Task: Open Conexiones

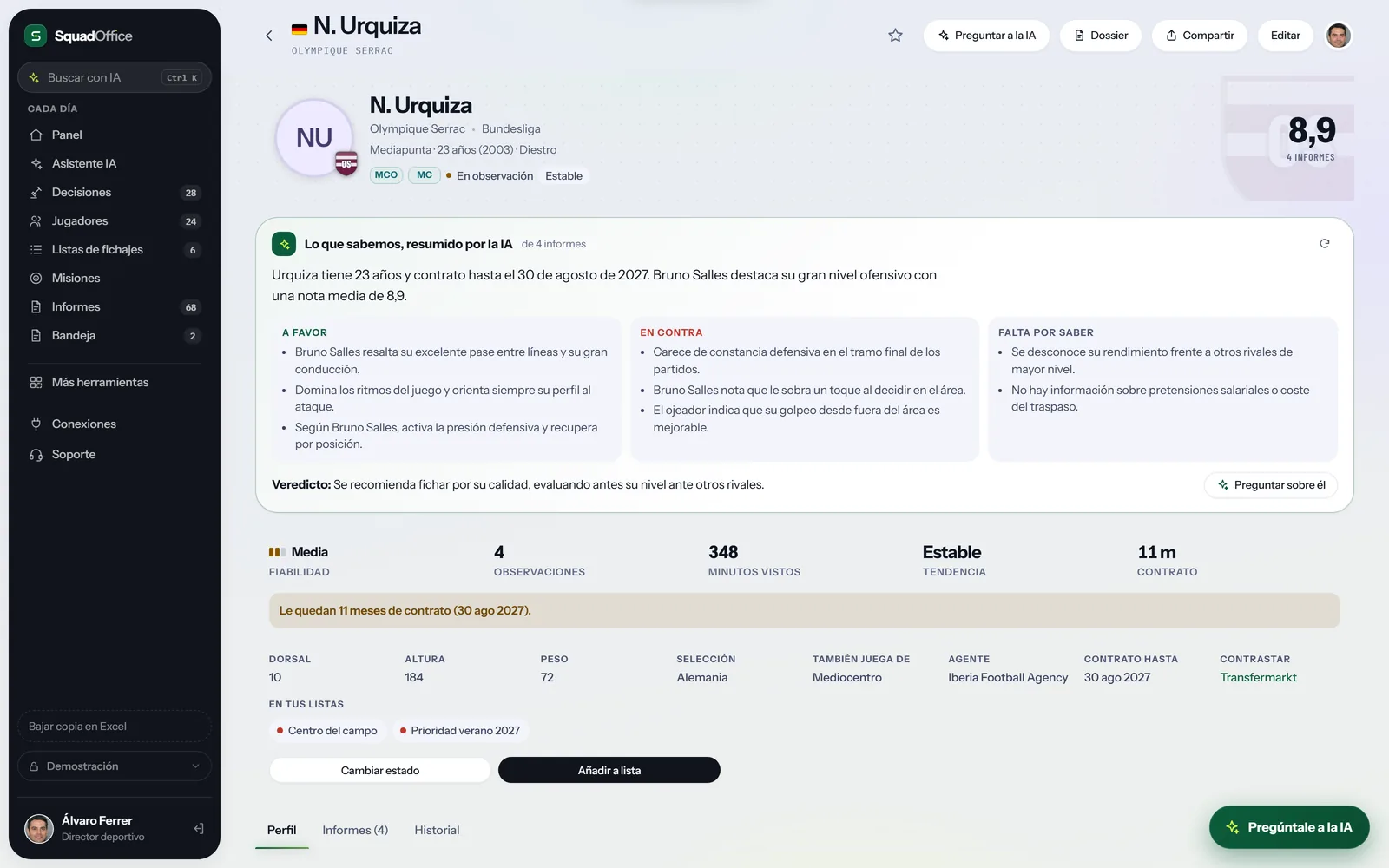Action: pos(115,424)
